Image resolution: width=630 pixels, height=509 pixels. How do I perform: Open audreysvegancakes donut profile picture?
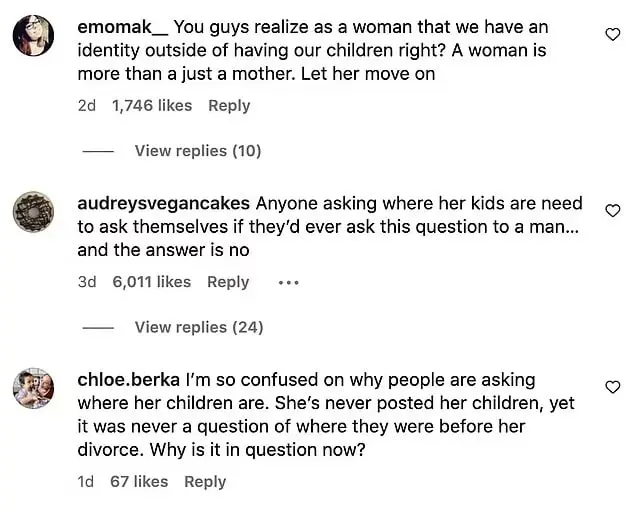point(33,212)
